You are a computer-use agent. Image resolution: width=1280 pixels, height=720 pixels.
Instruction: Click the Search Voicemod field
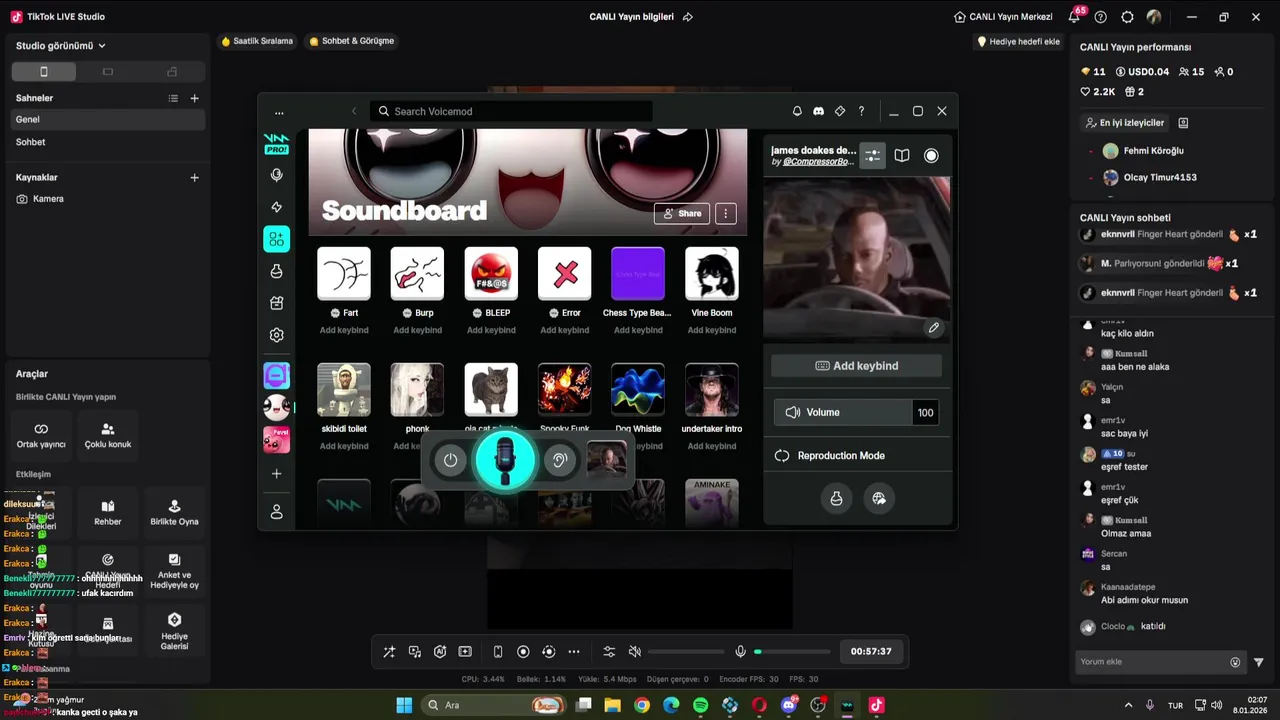click(x=511, y=111)
